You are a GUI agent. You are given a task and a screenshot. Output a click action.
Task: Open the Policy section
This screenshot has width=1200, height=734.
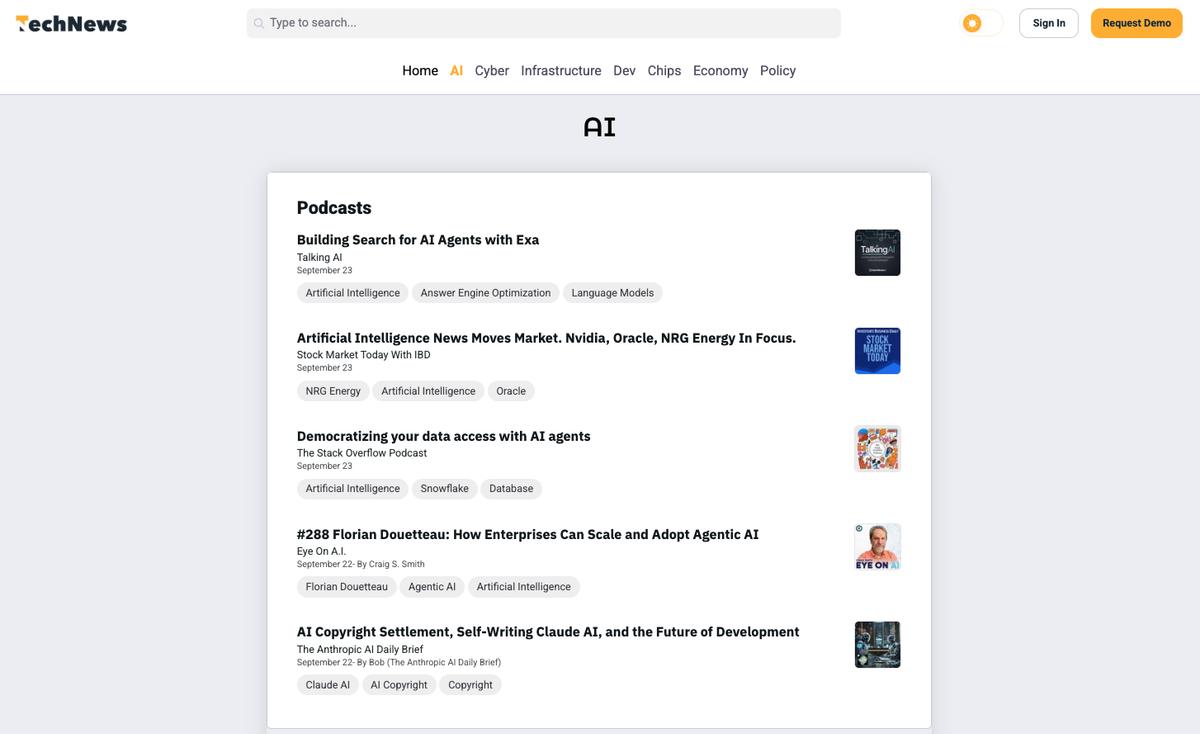(777, 70)
